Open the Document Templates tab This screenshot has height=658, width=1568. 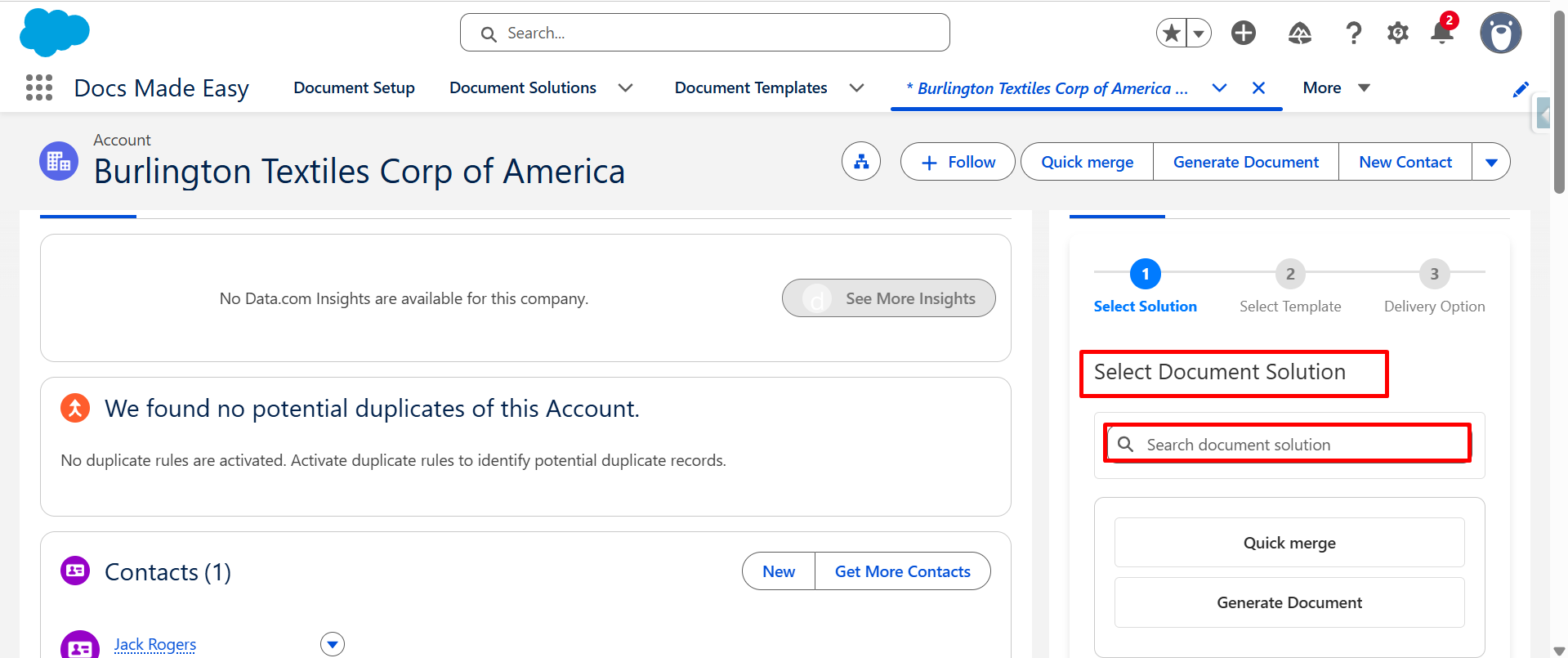point(751,87)
